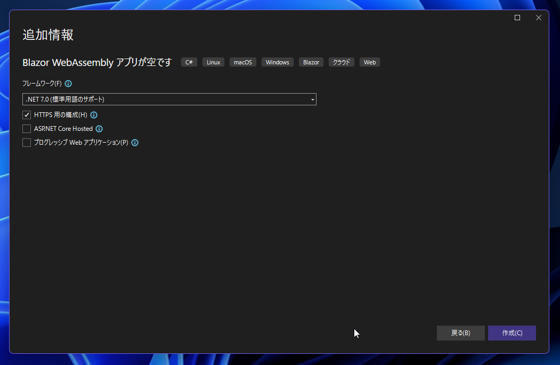
Task: Click the Blazor tag
Action: click(311, 62)
